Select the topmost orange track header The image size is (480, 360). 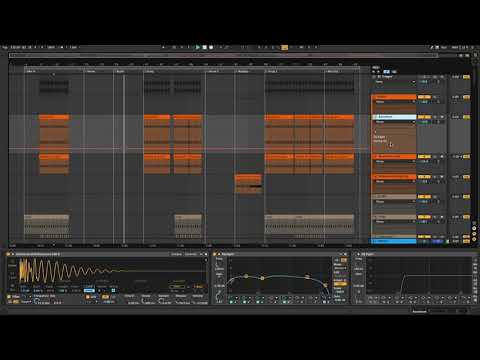click(x=394, y=97)
